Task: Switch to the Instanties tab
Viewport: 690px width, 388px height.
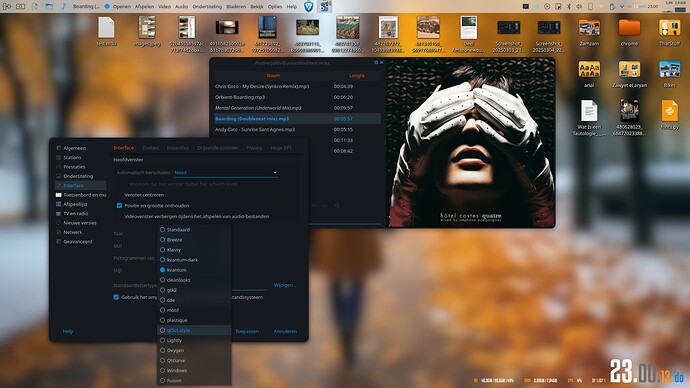Action: coord(177,148)
